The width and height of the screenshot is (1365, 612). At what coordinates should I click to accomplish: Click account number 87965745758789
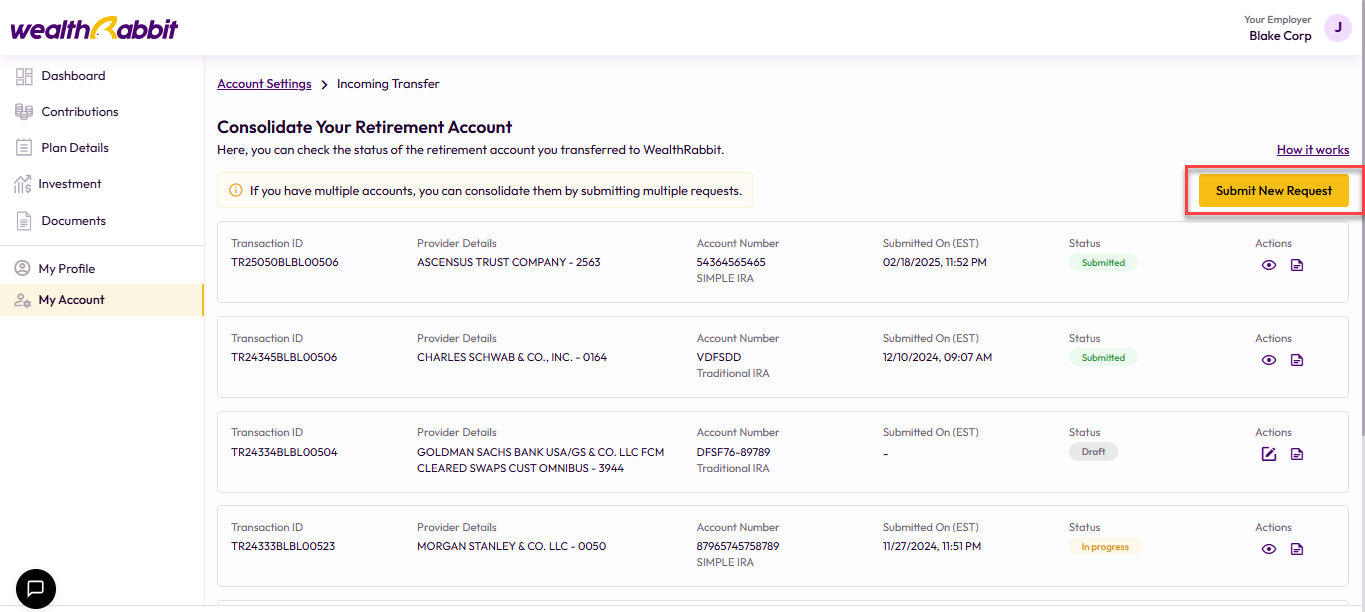[738, 547]
